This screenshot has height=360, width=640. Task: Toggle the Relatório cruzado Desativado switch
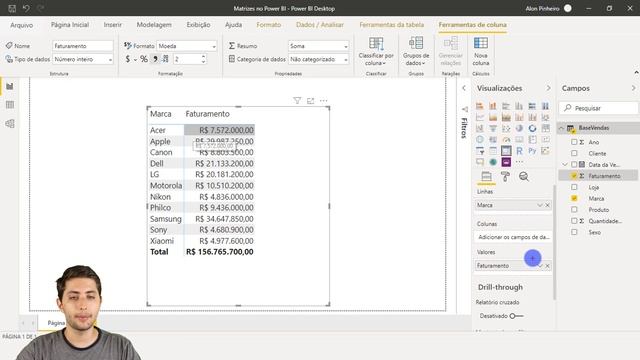click(x=516, y=316)
